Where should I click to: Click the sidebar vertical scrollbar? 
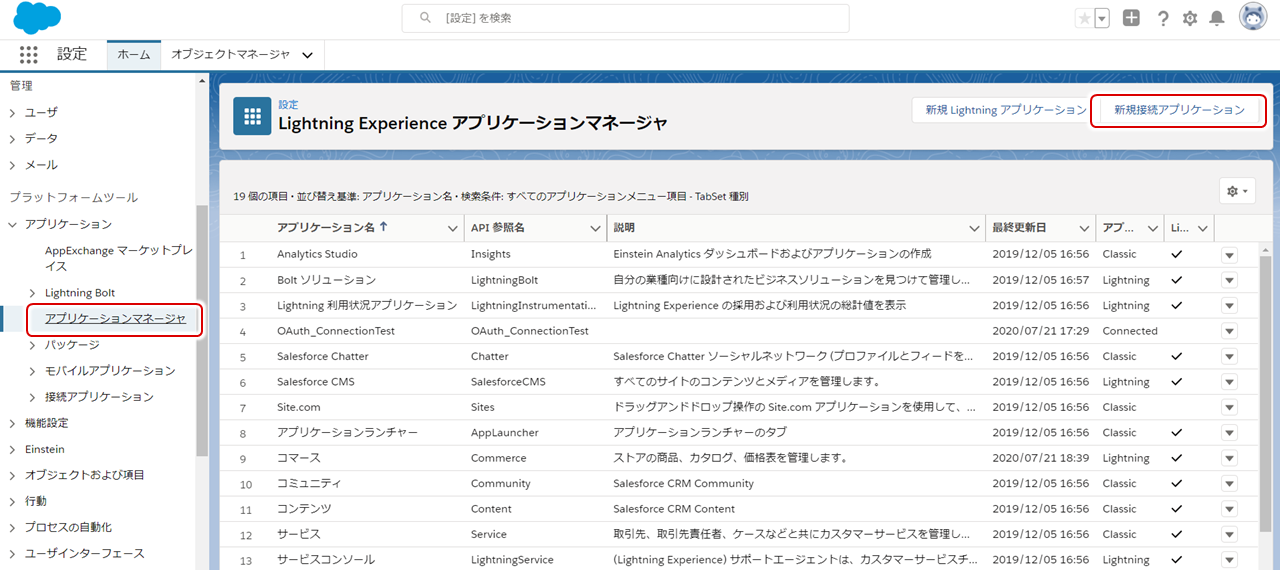click(x=202, y=330)
